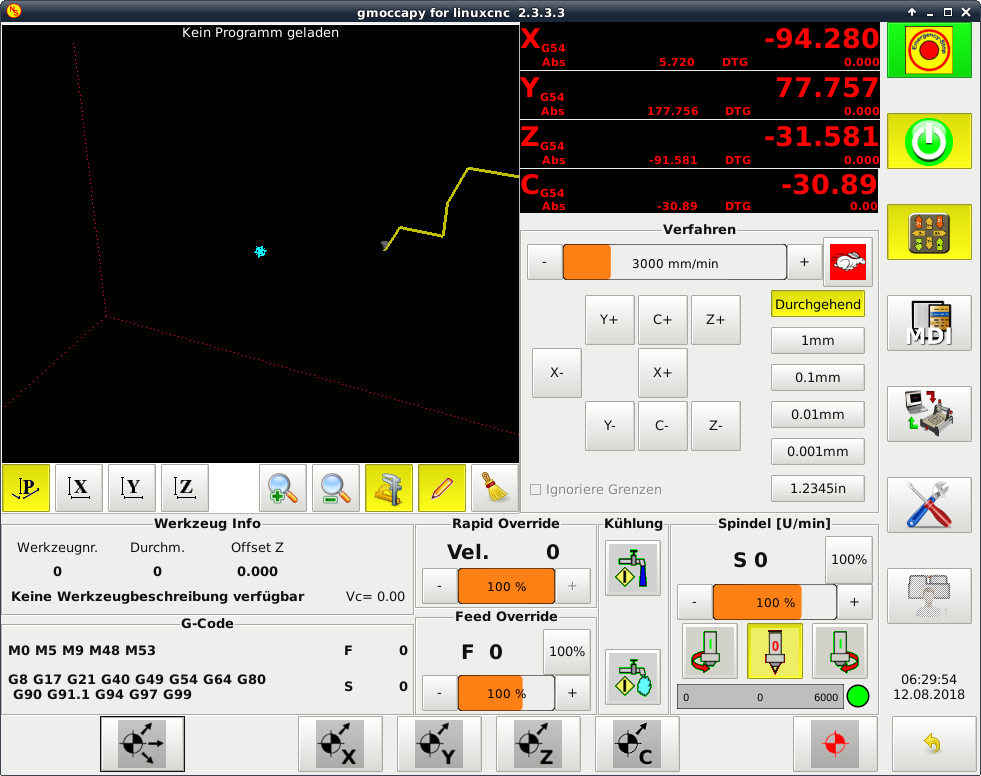Start spindle forward rotation

pos(840,651)
